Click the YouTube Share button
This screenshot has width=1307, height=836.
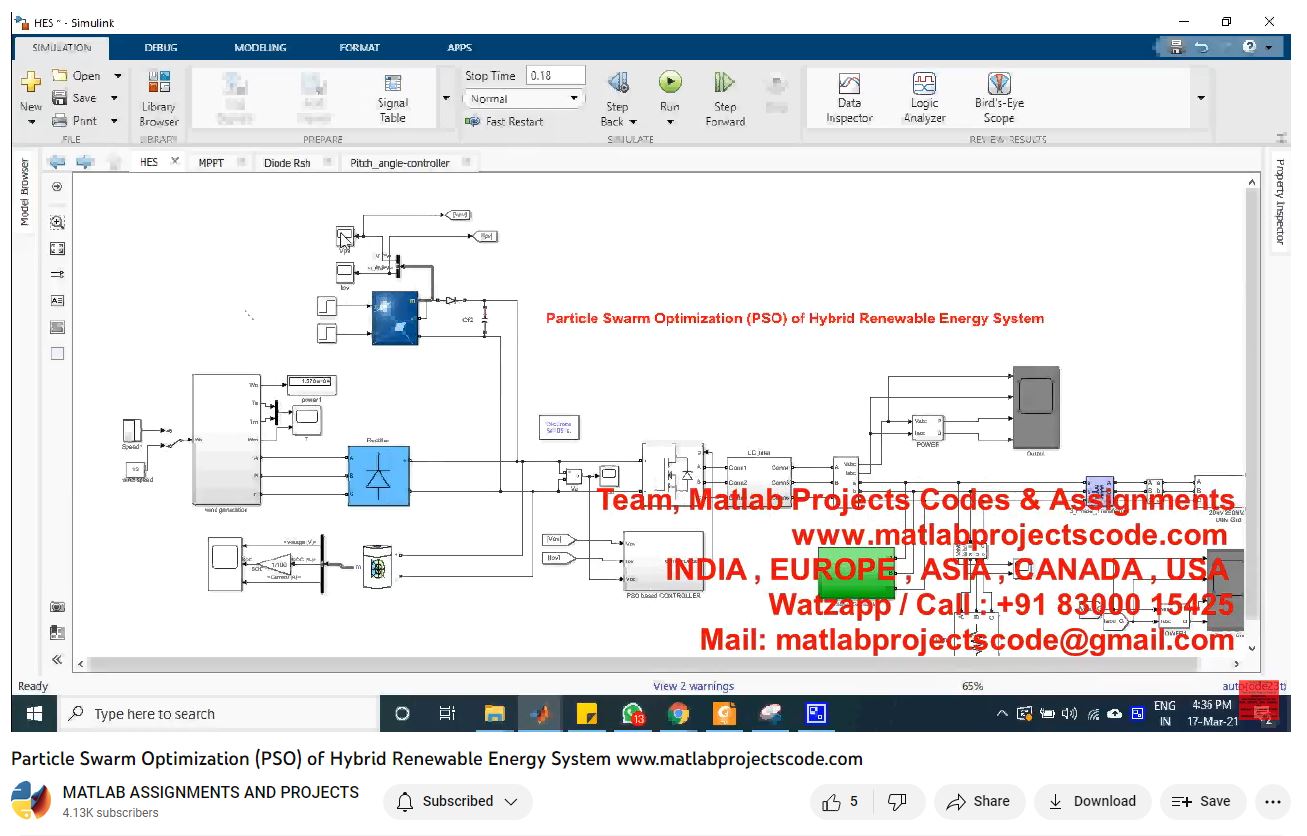click(978, 801)
